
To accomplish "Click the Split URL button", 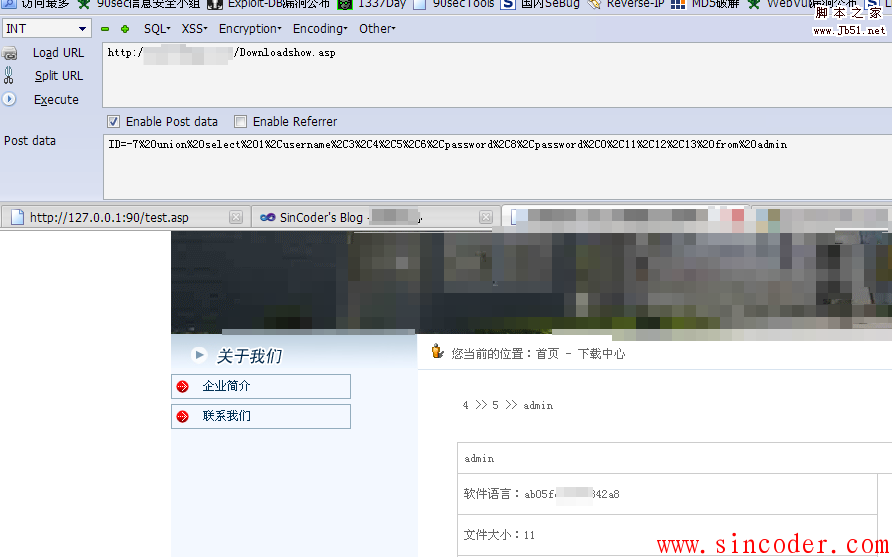I will point(59,76).
